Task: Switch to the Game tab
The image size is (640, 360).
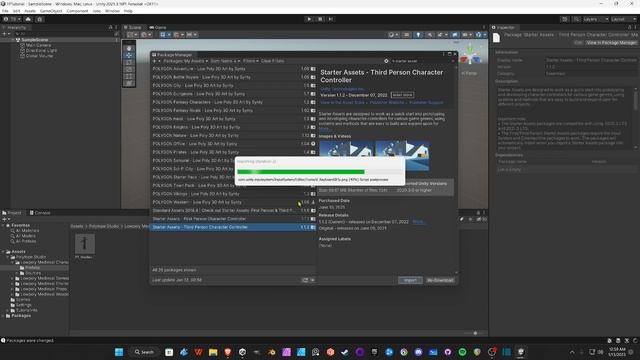Action: 158,27
